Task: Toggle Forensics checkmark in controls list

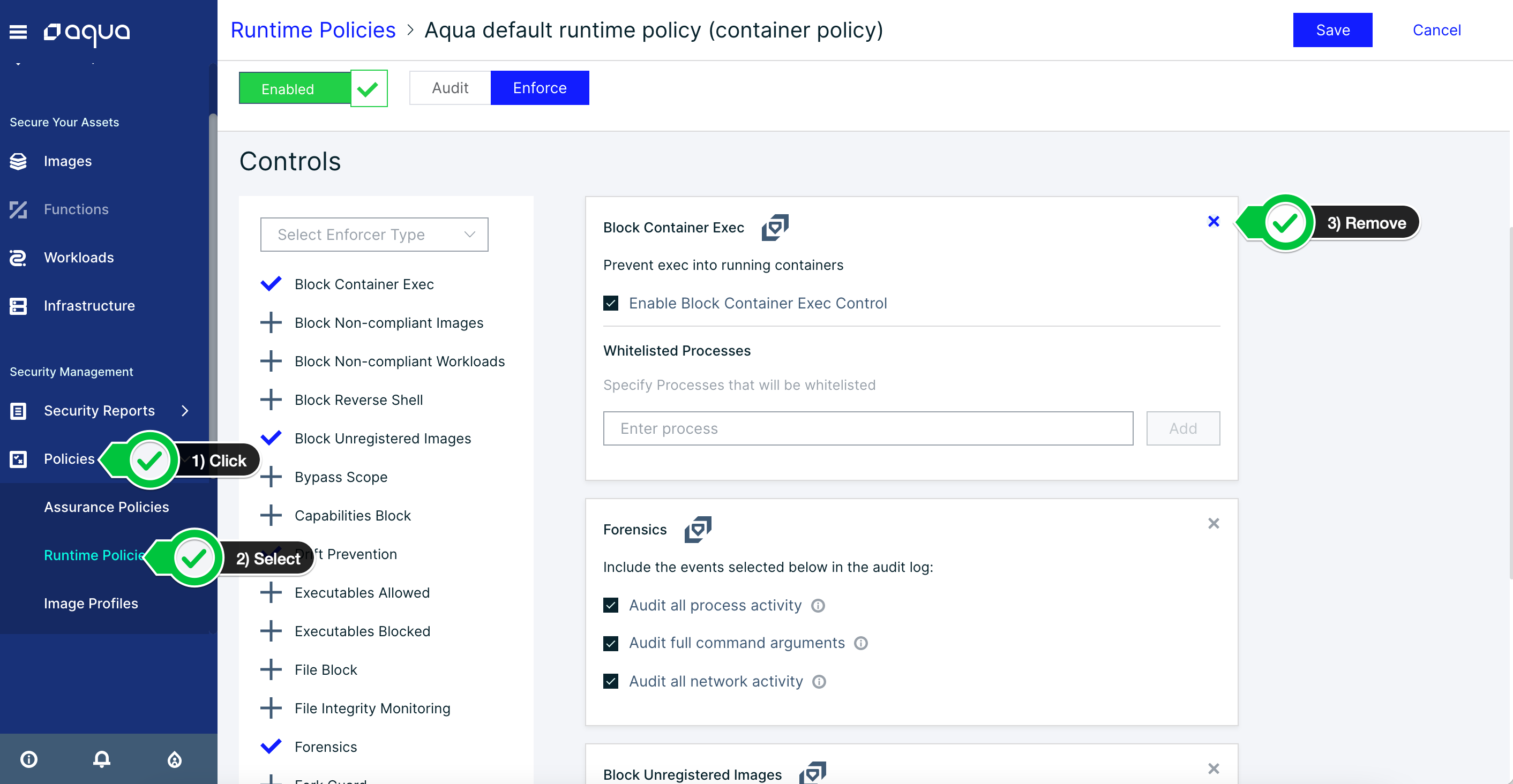Action: (271, 747)
